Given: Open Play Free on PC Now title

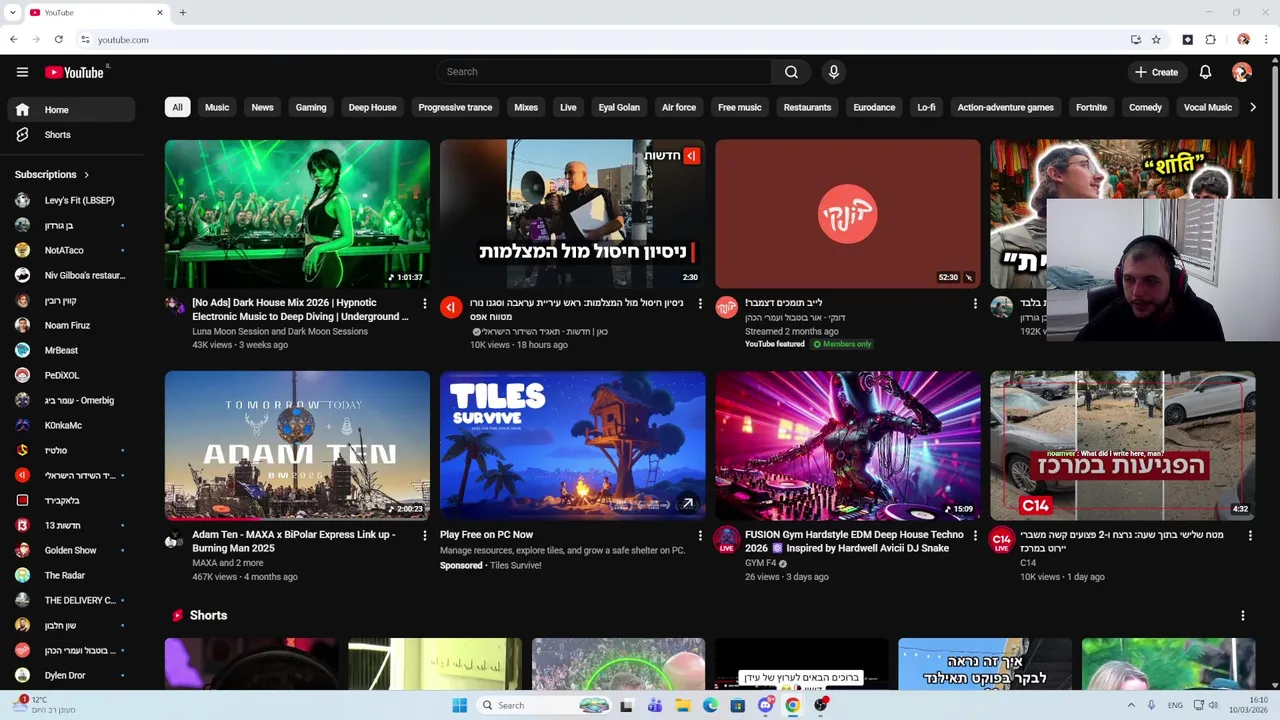Looking at the screenshot, I should tap(486, 535).
